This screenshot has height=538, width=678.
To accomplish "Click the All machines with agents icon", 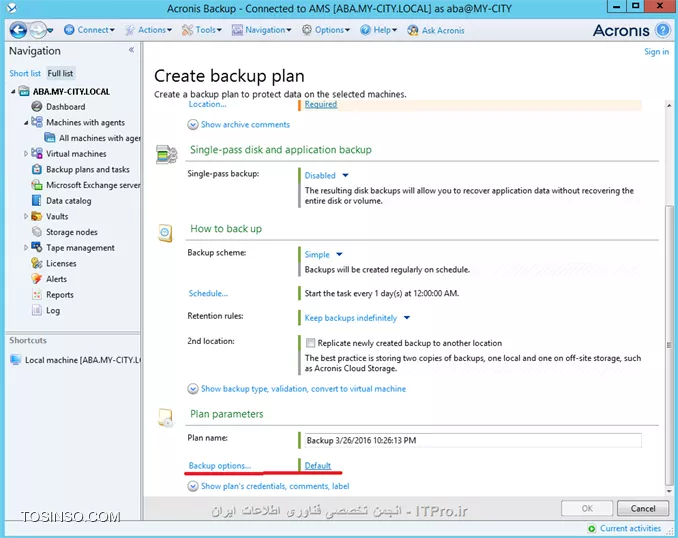I will point(50,138).
